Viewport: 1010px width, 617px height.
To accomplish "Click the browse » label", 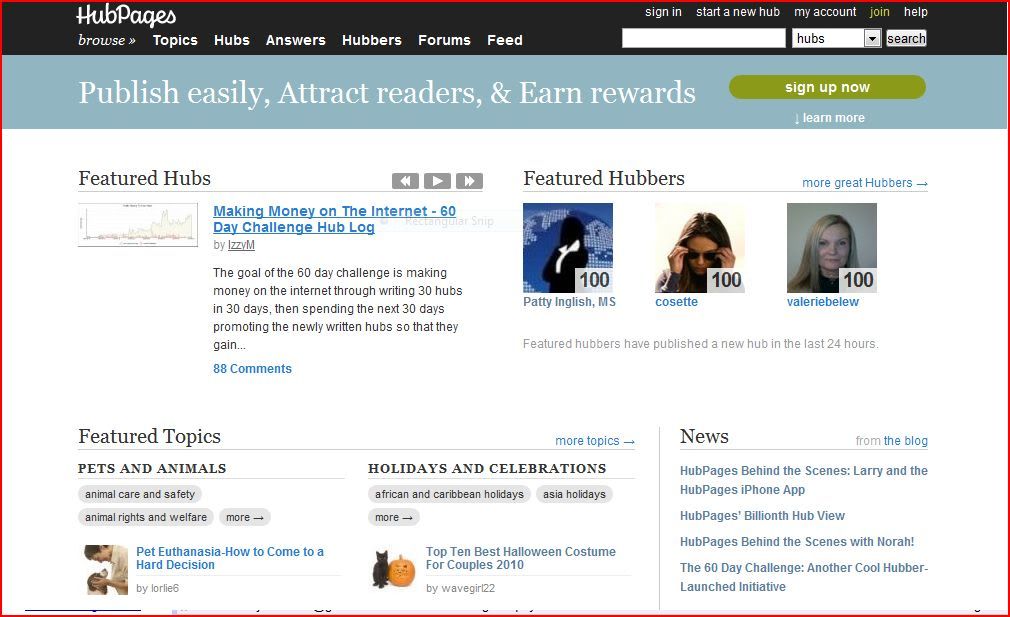I will 107,40.
